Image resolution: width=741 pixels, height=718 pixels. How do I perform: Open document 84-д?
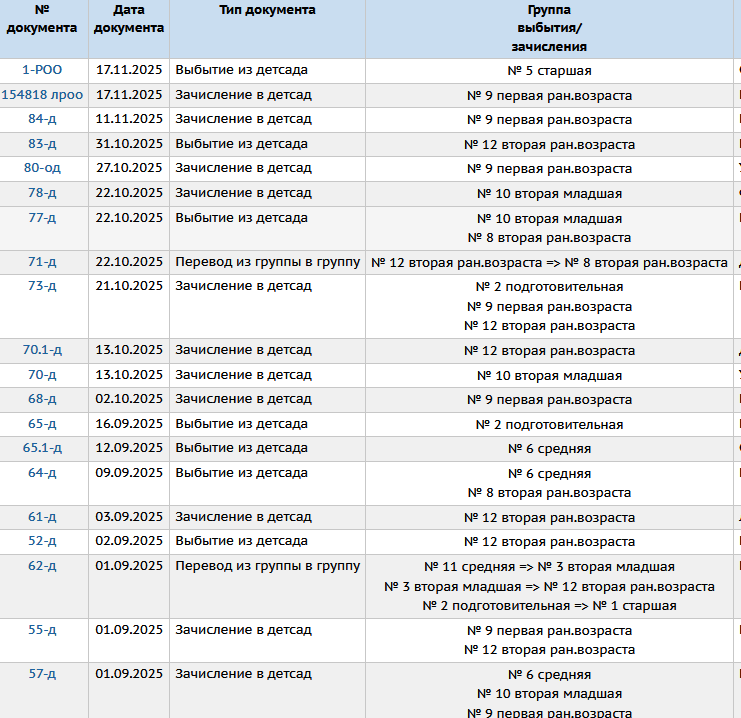[42, 119]
